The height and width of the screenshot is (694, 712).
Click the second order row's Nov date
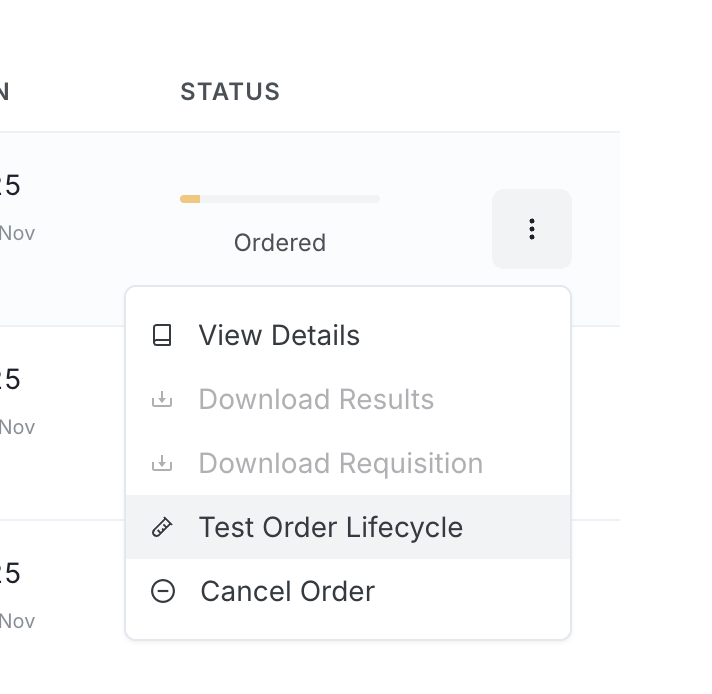(x=17, y=427)
